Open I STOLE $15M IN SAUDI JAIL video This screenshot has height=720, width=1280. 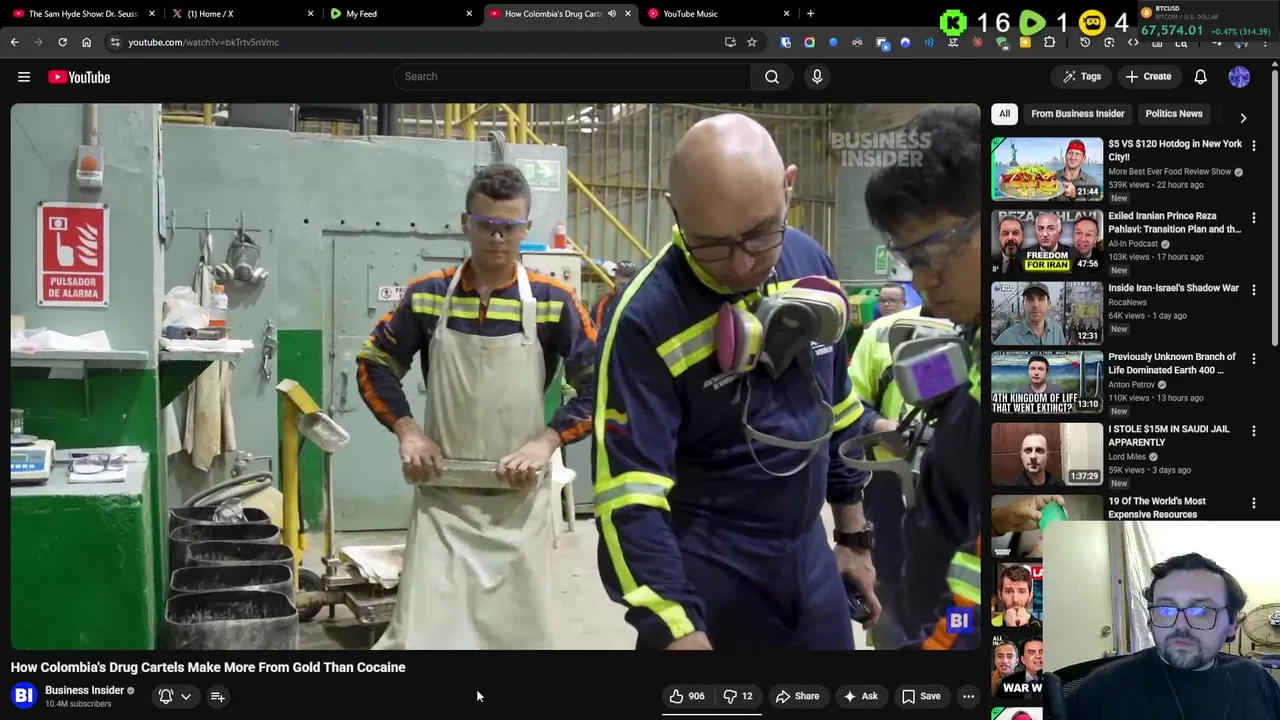click(1168, 435)
